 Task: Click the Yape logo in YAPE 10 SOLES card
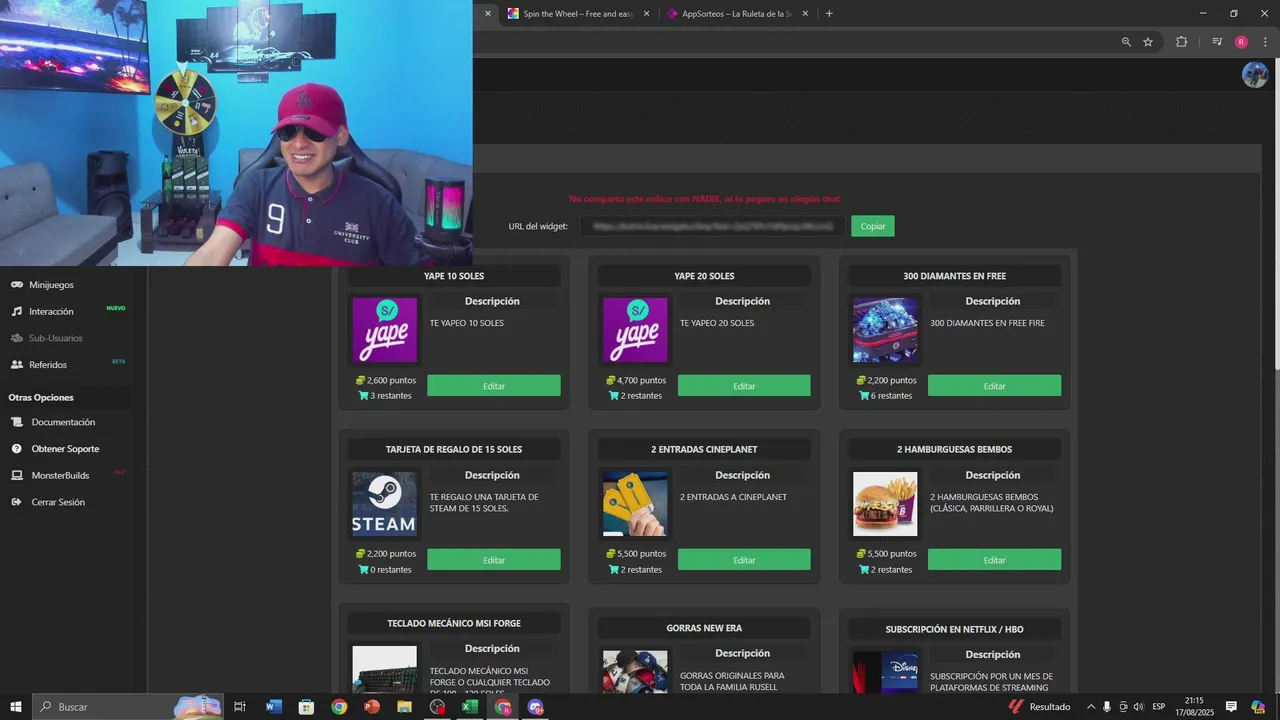point(385,330)
